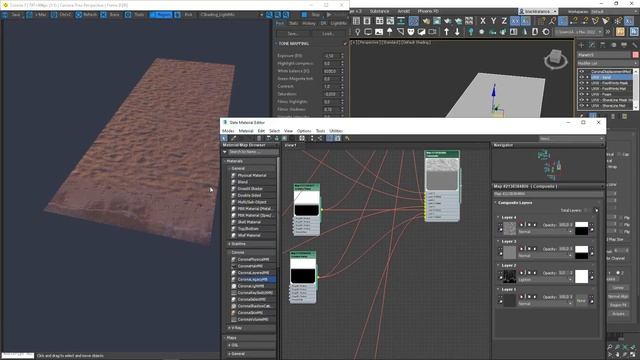
Task: Open Layer 4 blend mode dropdown
Action: pos(545,232)
